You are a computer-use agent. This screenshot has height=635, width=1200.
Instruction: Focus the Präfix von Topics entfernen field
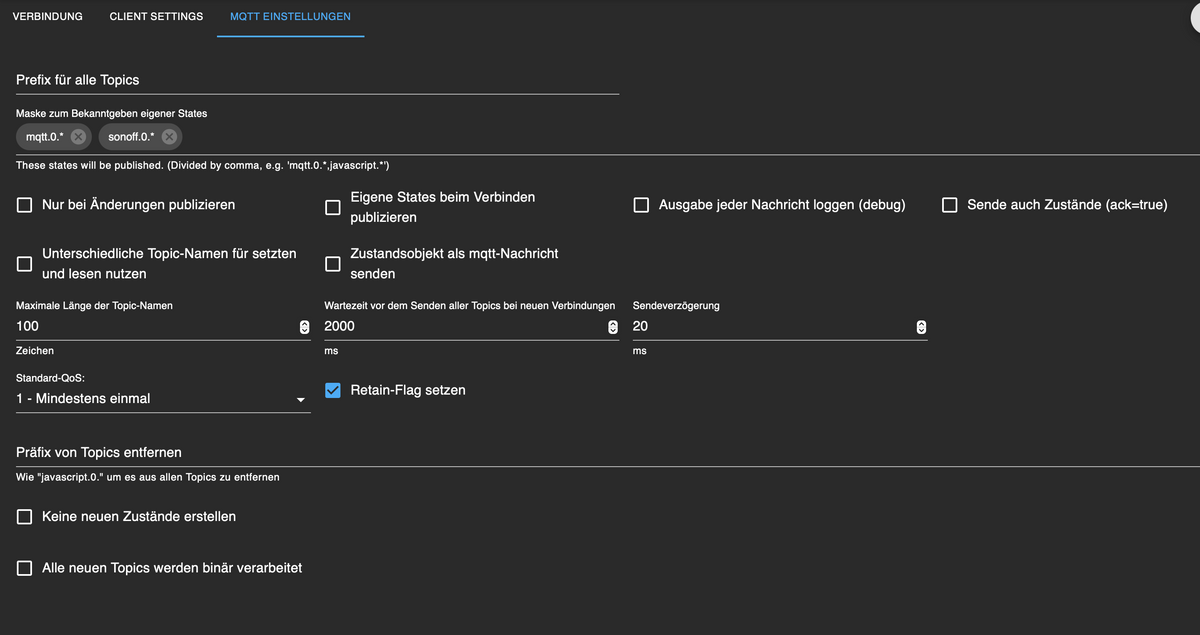click(x=600, y=453)
